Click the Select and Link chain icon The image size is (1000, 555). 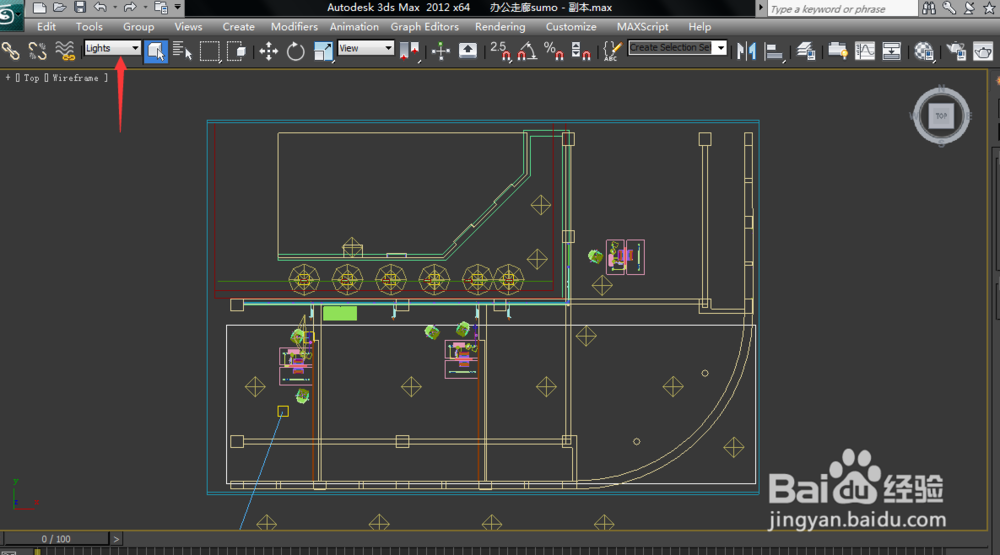[11, 50]
